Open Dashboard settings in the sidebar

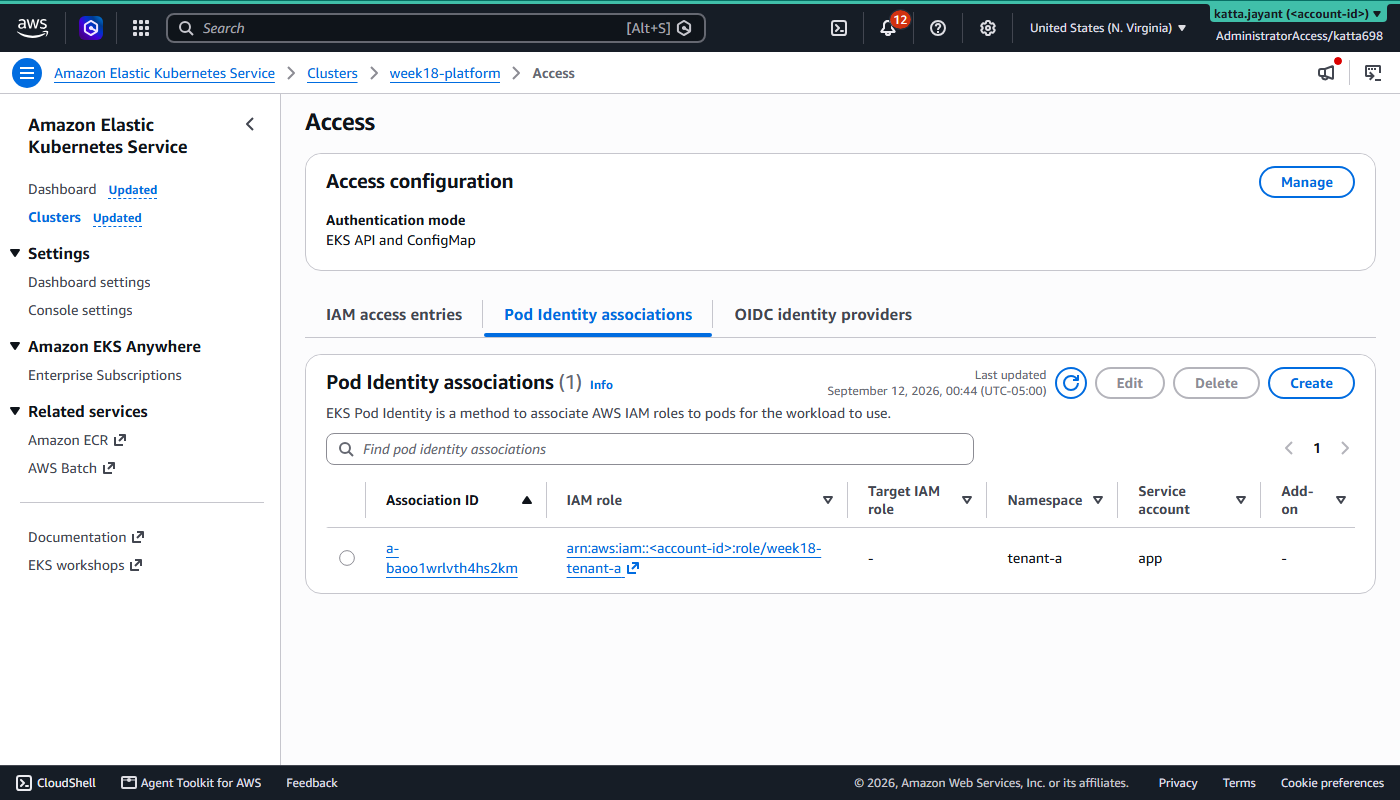point(89,282)
